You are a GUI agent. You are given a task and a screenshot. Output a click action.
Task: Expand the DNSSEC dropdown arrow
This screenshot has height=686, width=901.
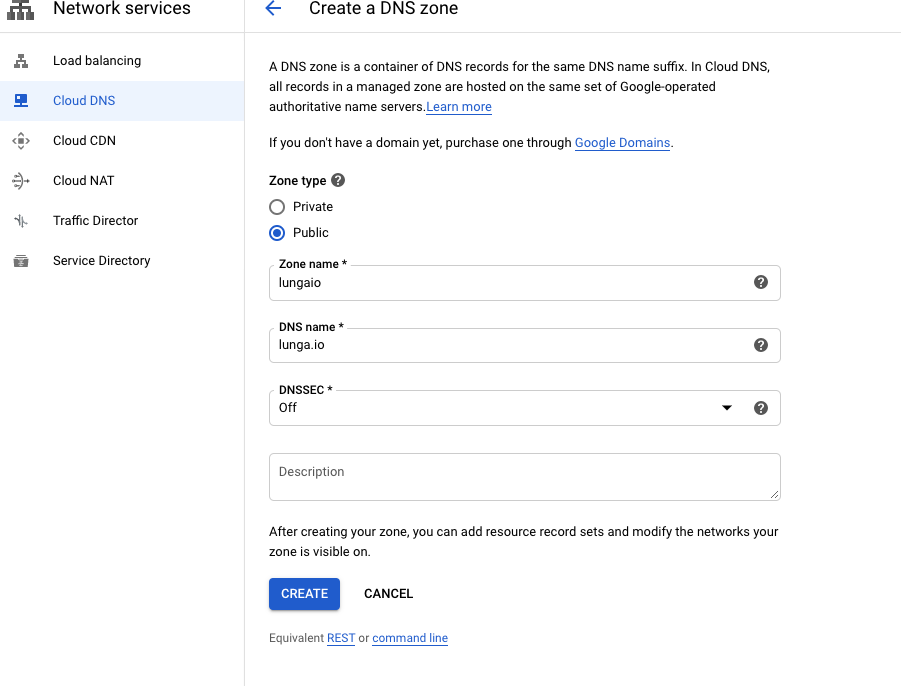(727, 408)
